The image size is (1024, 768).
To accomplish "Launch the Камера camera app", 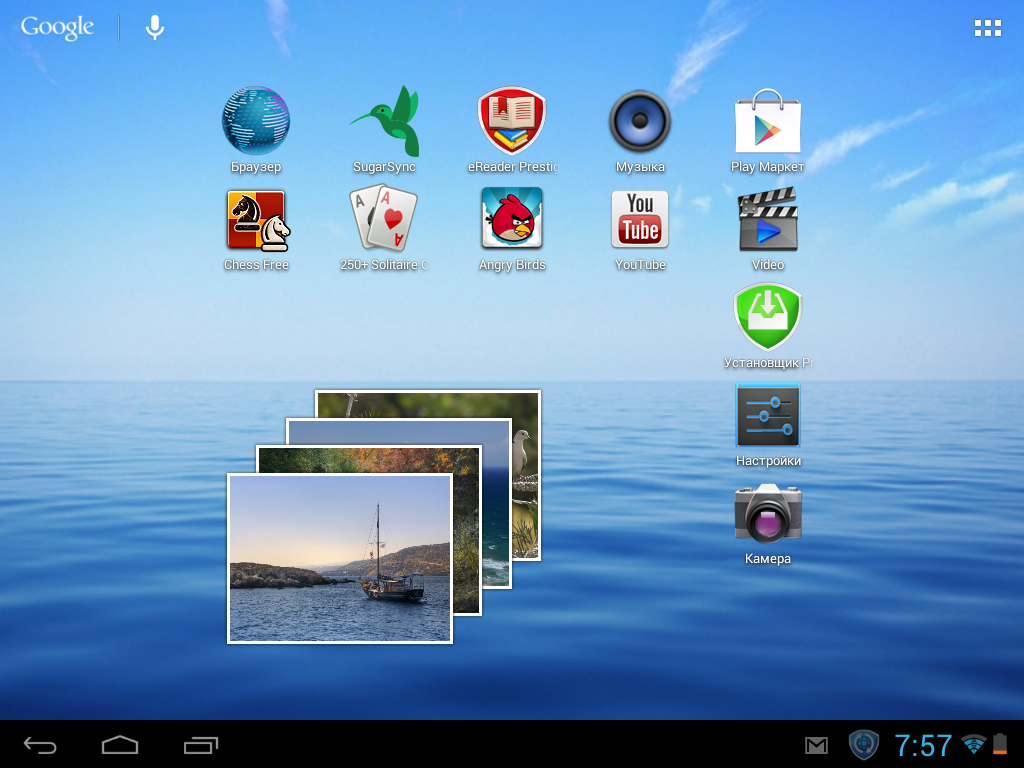I will pyautogui.click(x=768, y=513).
